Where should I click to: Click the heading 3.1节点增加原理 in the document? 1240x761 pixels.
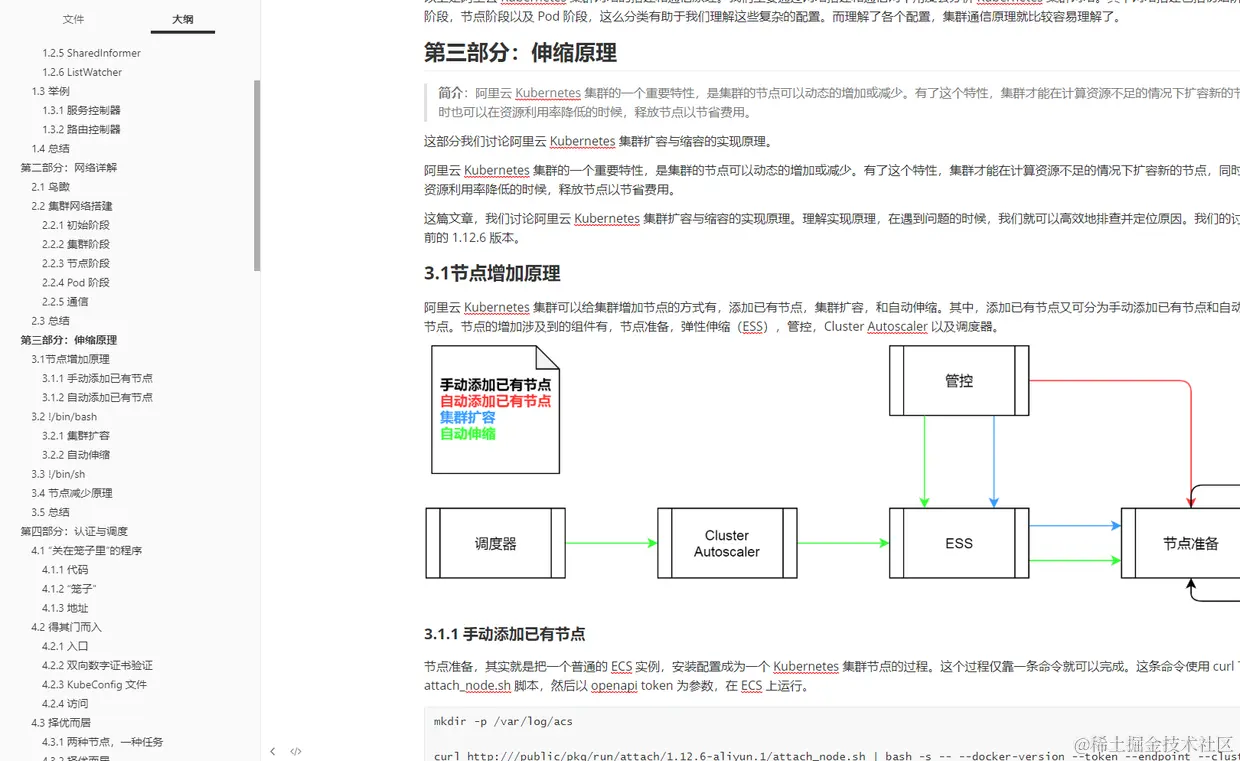(492, 273)
